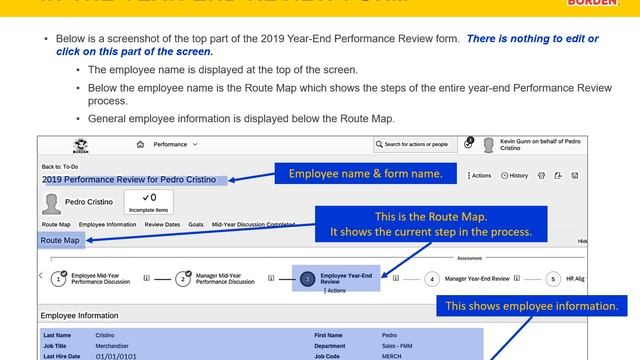Click the clock icon next to History
This screenshot has height=360, width=640.
point(504,176)
